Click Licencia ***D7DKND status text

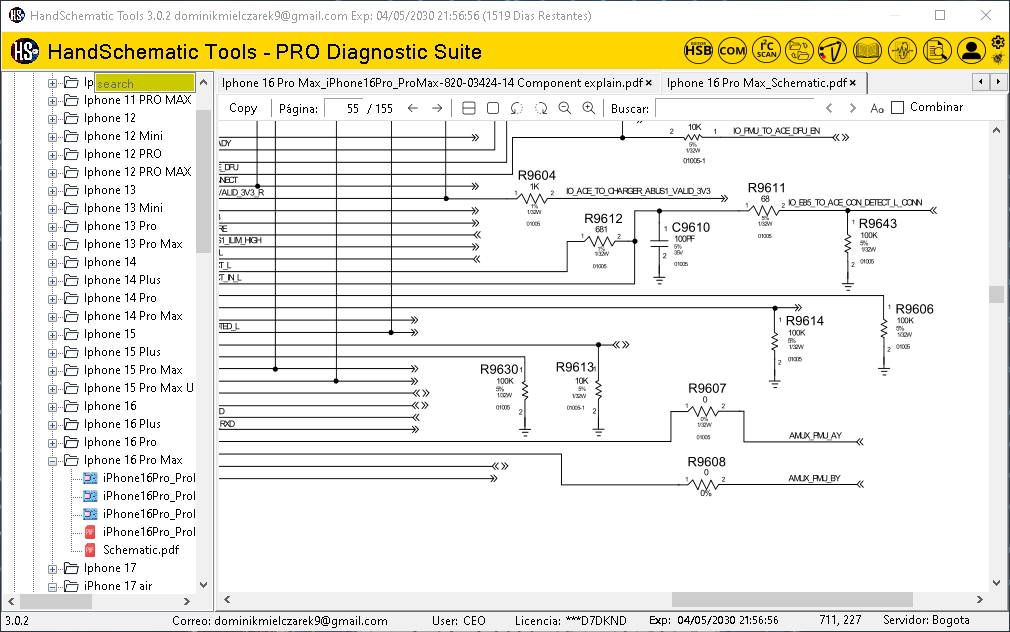pos(570,621)
